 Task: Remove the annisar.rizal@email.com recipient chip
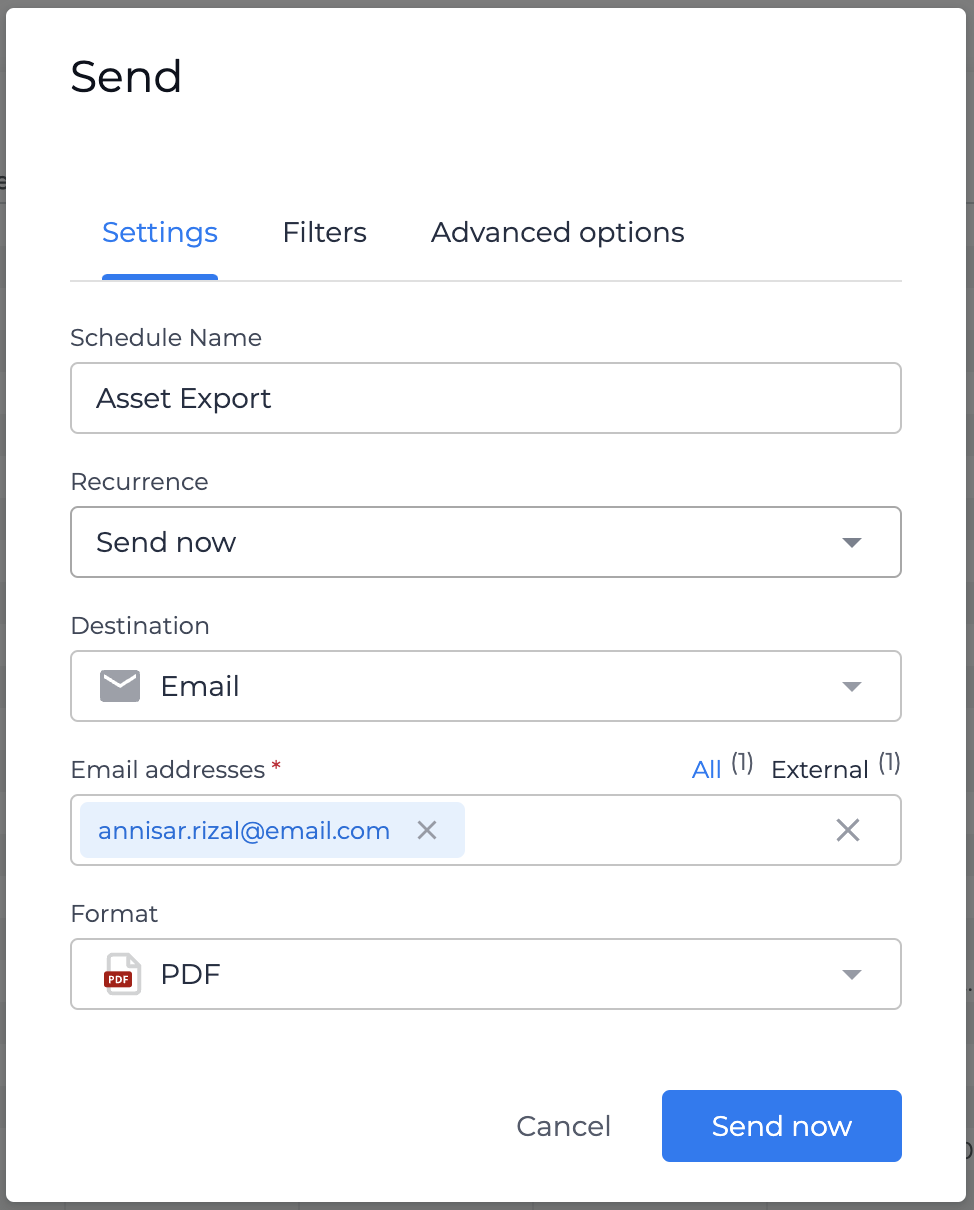tap(427, 830)
